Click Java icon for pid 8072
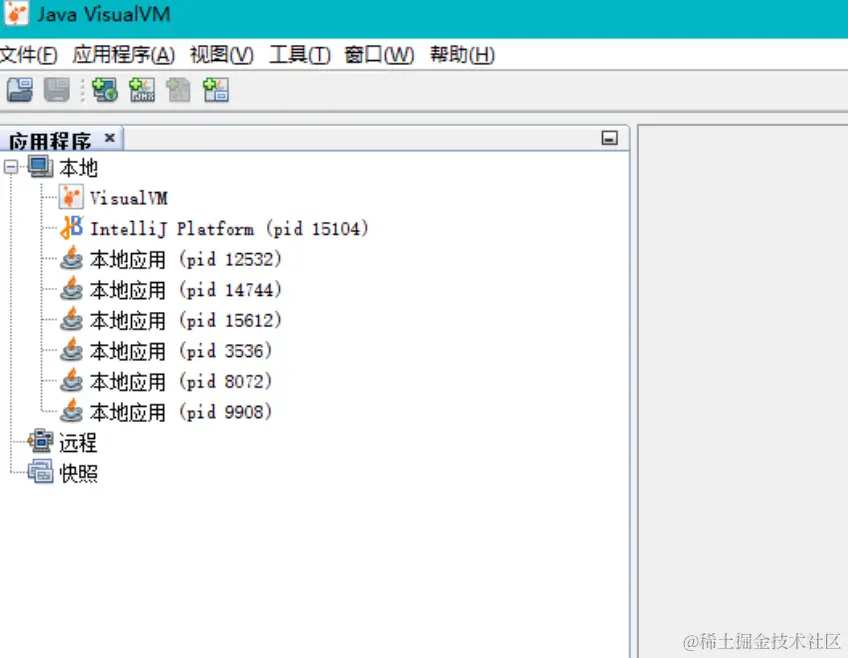The image size is (848, 658). [x=71, y=380]
